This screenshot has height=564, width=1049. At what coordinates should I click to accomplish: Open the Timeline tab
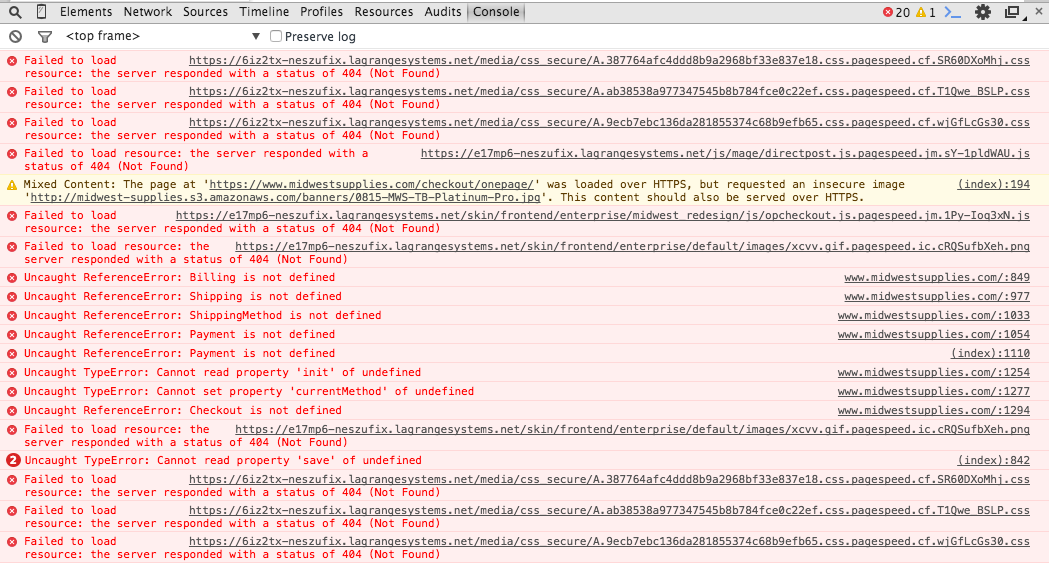pyautogui.click(x=264, y=11)
